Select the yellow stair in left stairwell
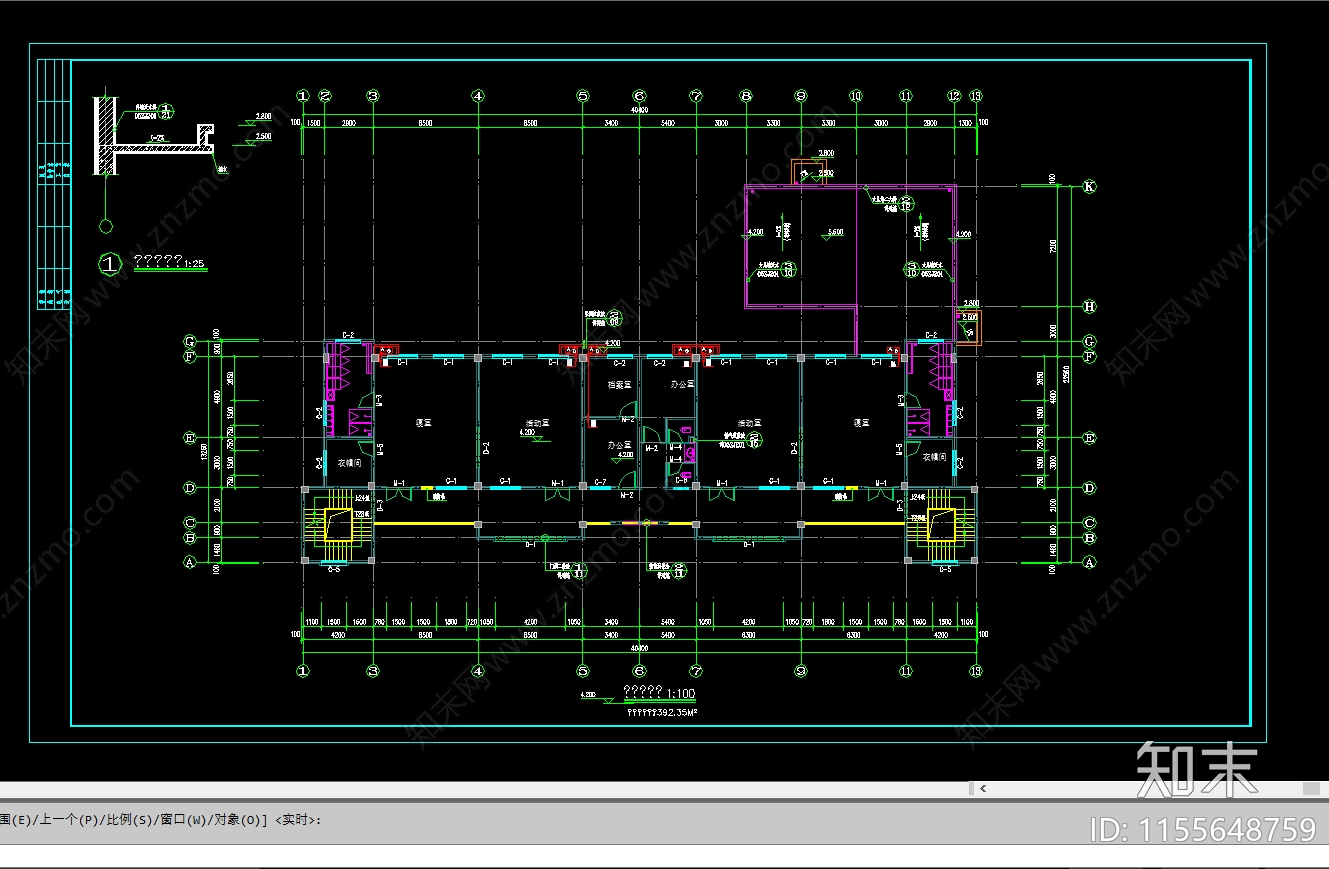The image size is (1329, 869). coord(340,524)
